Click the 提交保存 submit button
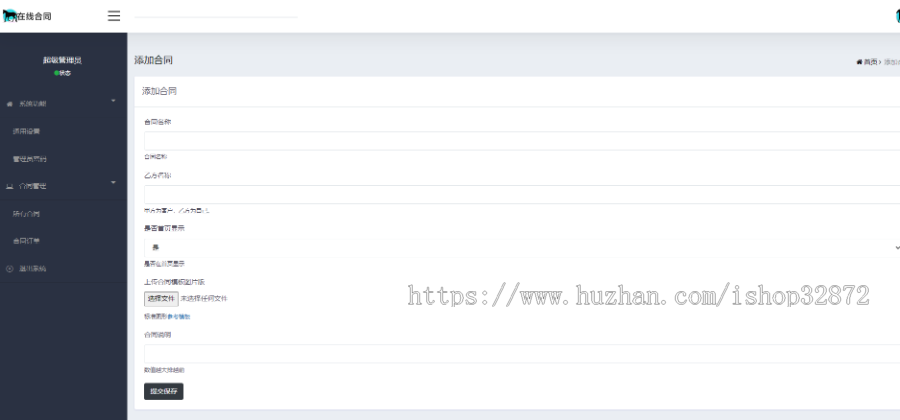This screenshot has width=900, height=420. tap(164, 392)
